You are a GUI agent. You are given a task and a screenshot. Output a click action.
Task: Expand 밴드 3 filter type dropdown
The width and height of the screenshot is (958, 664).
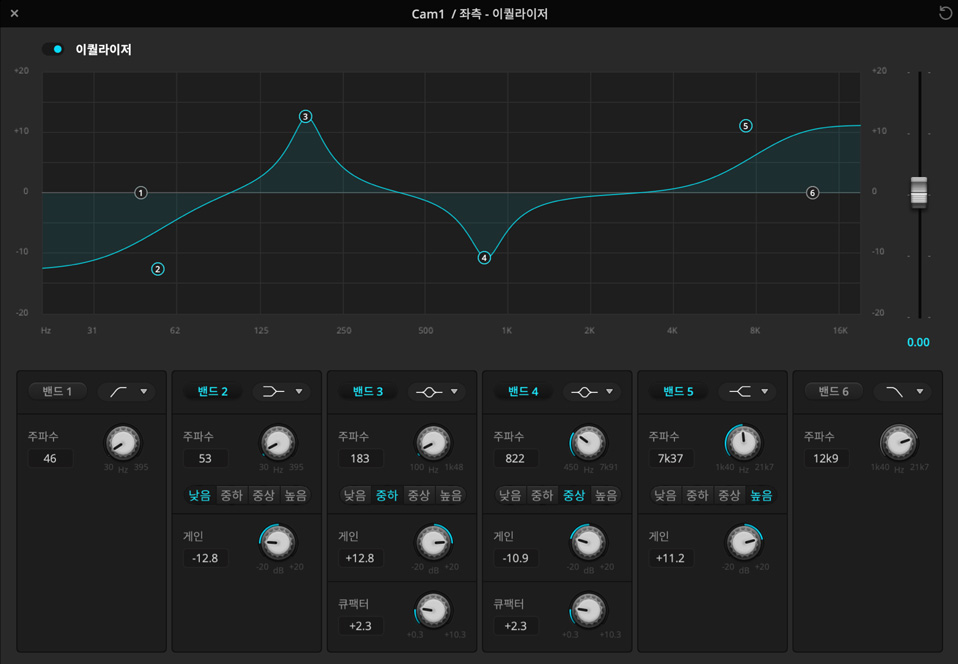click(x=437, y=392)
